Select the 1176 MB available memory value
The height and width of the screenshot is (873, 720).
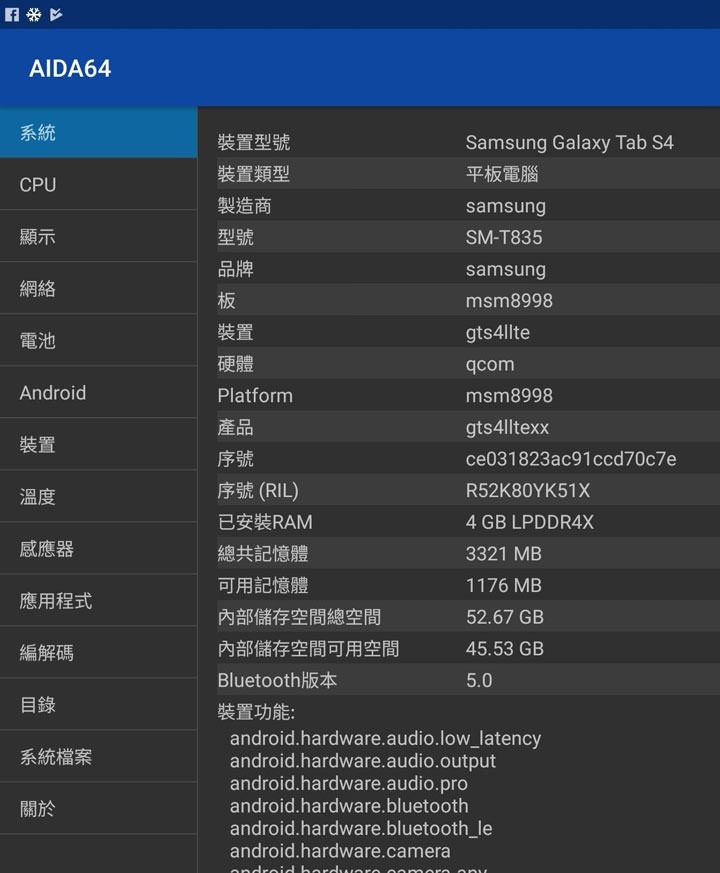click(x=503, y=586)
